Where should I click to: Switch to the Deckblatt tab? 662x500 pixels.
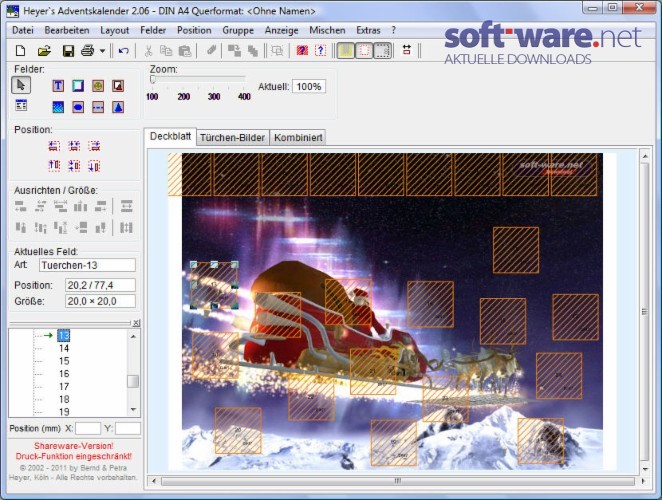tap(170, 136)
